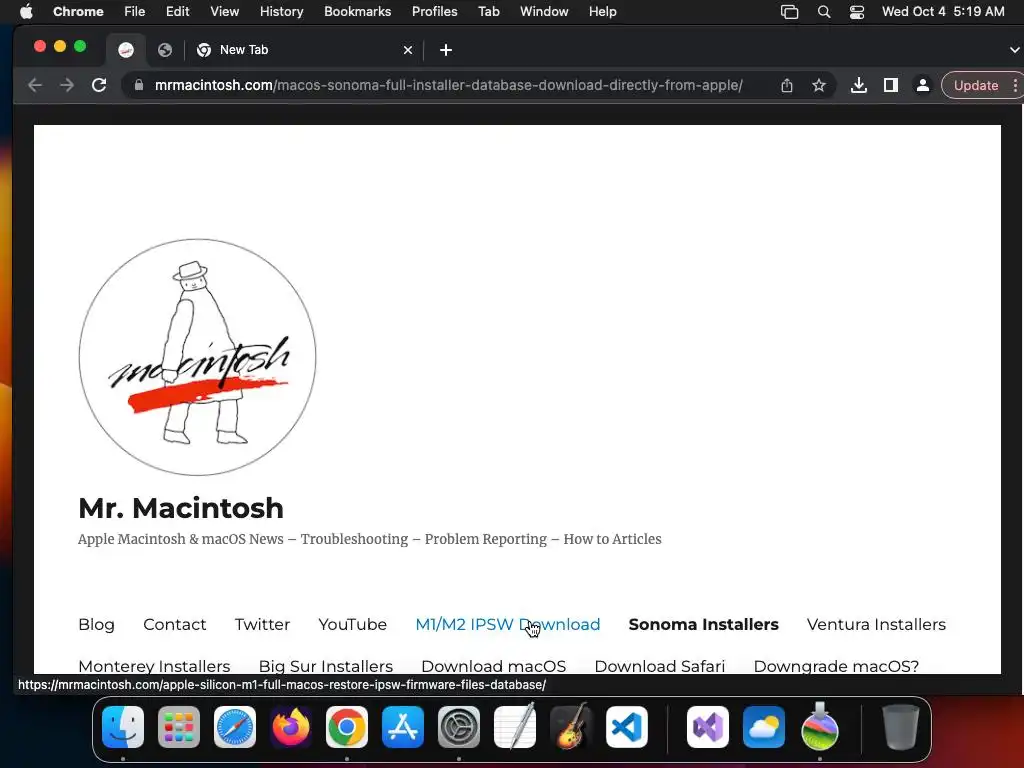The width and height of the screenshot is (1024, 768).
Task: Open the Twitter link
Action: pyautogui.click(x=262, y=624)
